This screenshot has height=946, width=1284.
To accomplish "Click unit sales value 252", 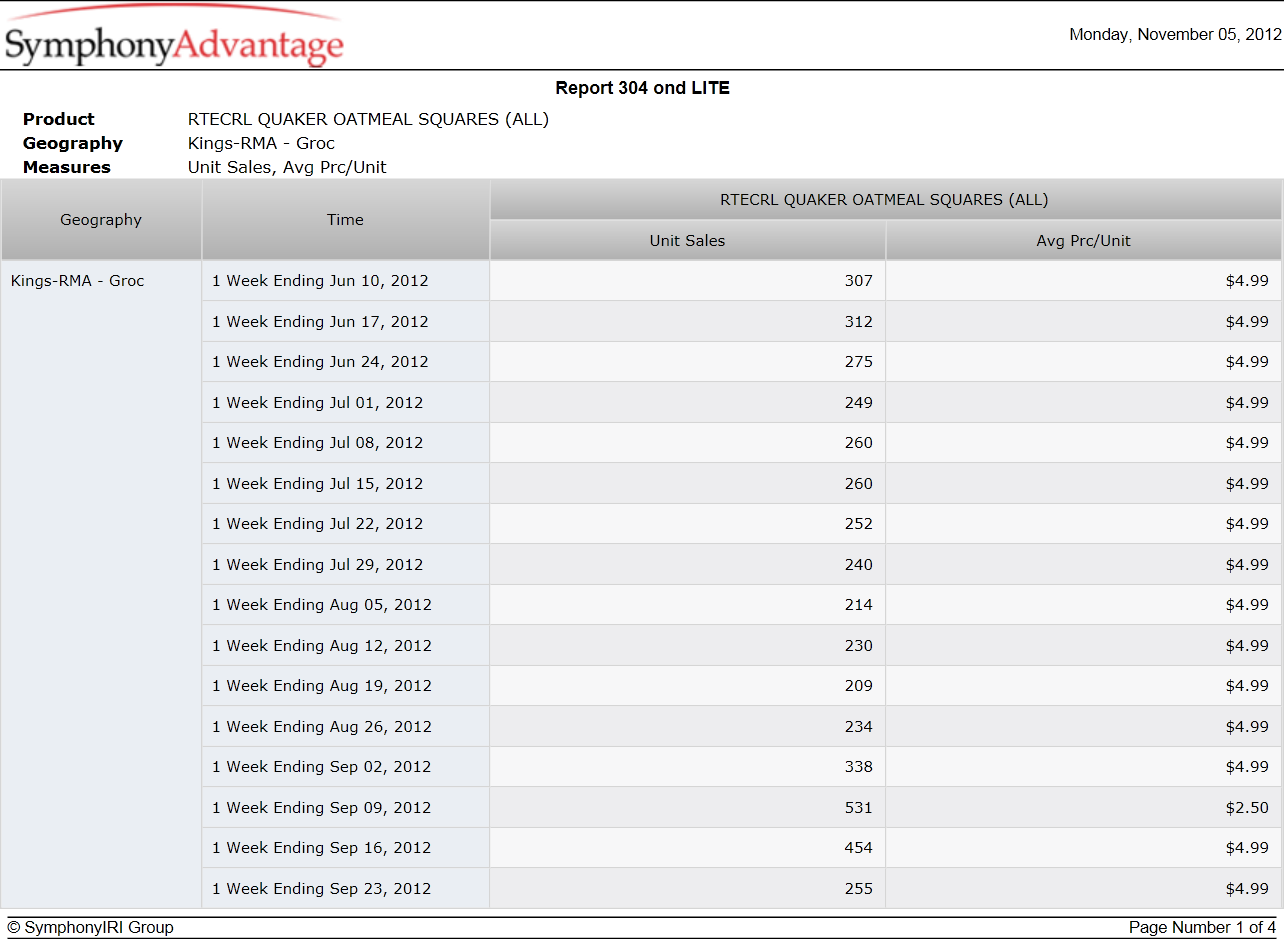I will point(859,524).
